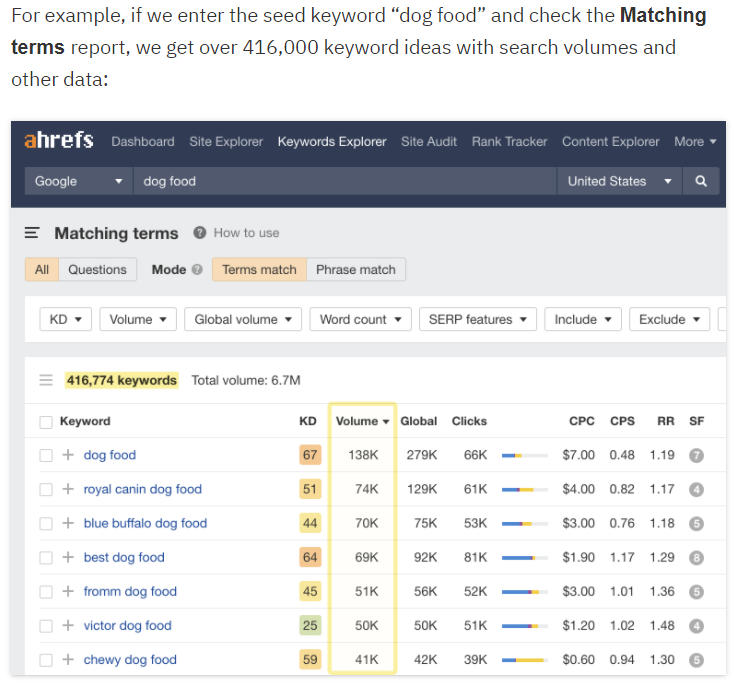The height and width of the screenshot is (686, 734).
Task: Add dog food keyword with plus icon
Action: (68, 454)
